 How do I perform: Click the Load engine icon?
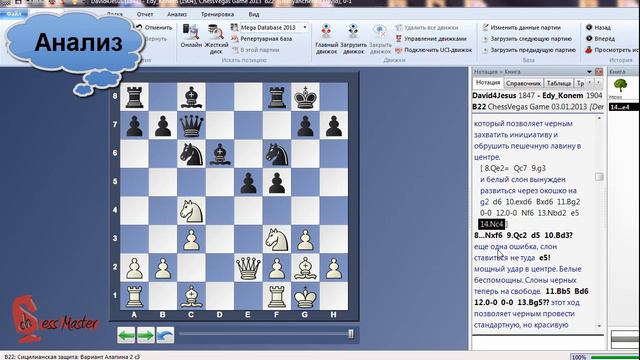(x=353, y=39)
